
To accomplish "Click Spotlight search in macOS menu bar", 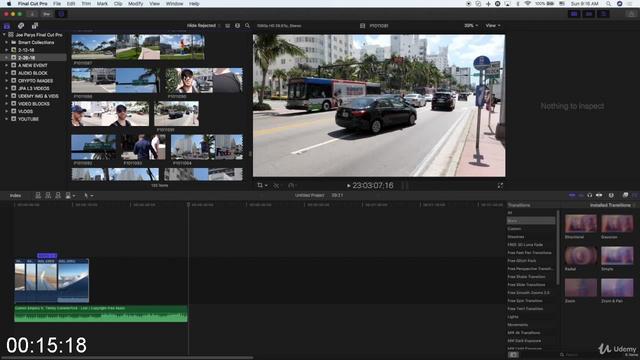I will (x=608, y=4).
